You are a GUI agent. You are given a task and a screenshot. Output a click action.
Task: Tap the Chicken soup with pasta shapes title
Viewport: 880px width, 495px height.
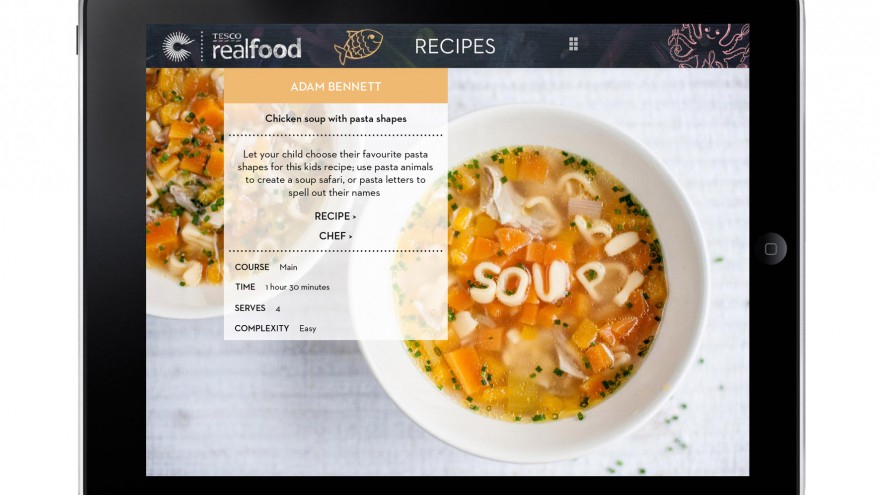[336, 118]
